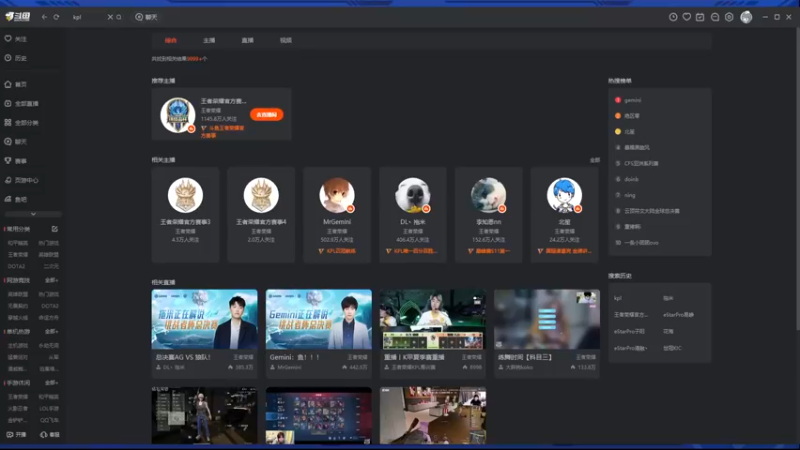This screenshot has height=450, width=800.
Task: Open the watch history clock icon in the title bar
Action: 673,17
